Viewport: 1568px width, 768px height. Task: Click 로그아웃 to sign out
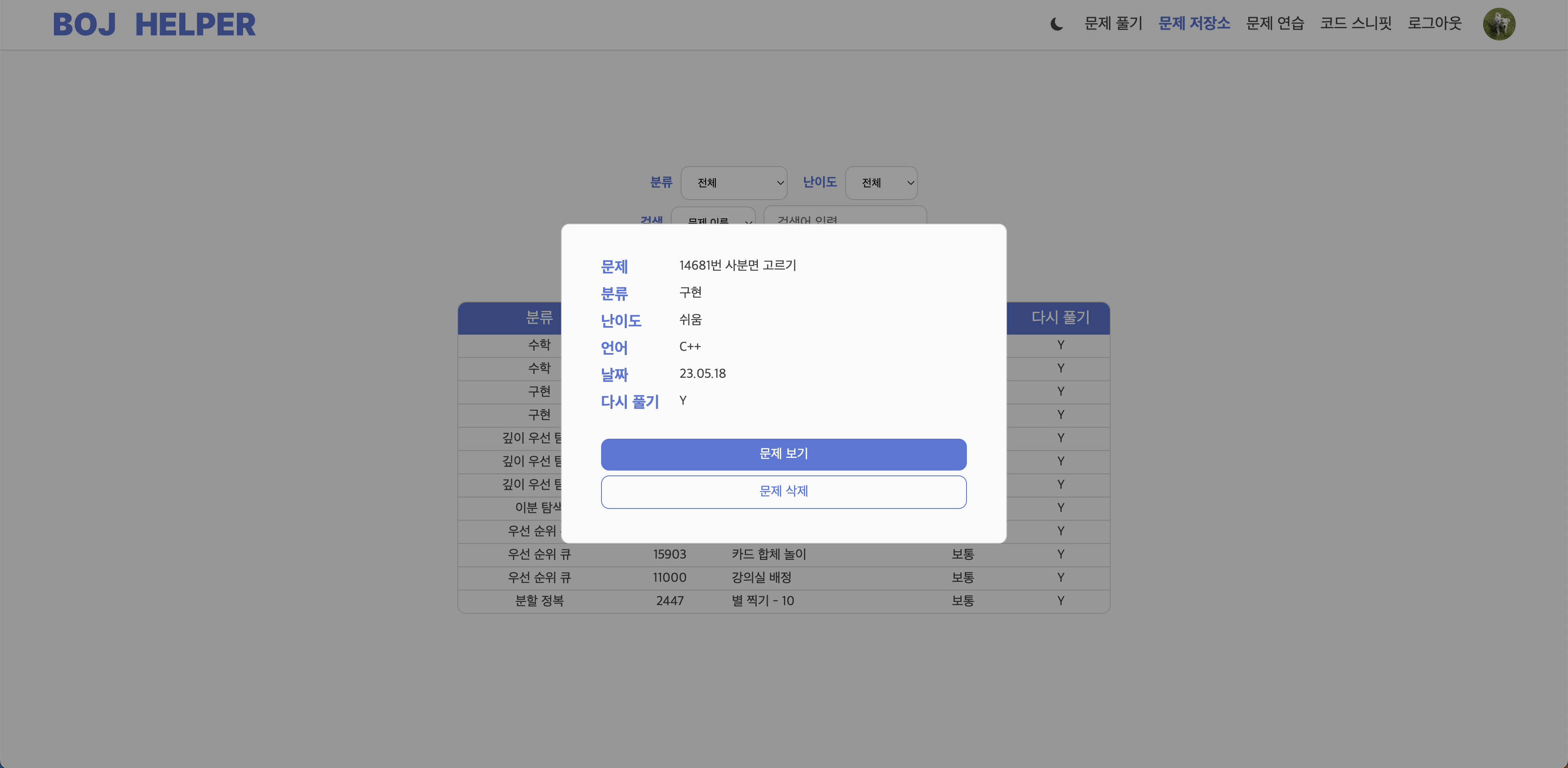tap(1434, 24)
